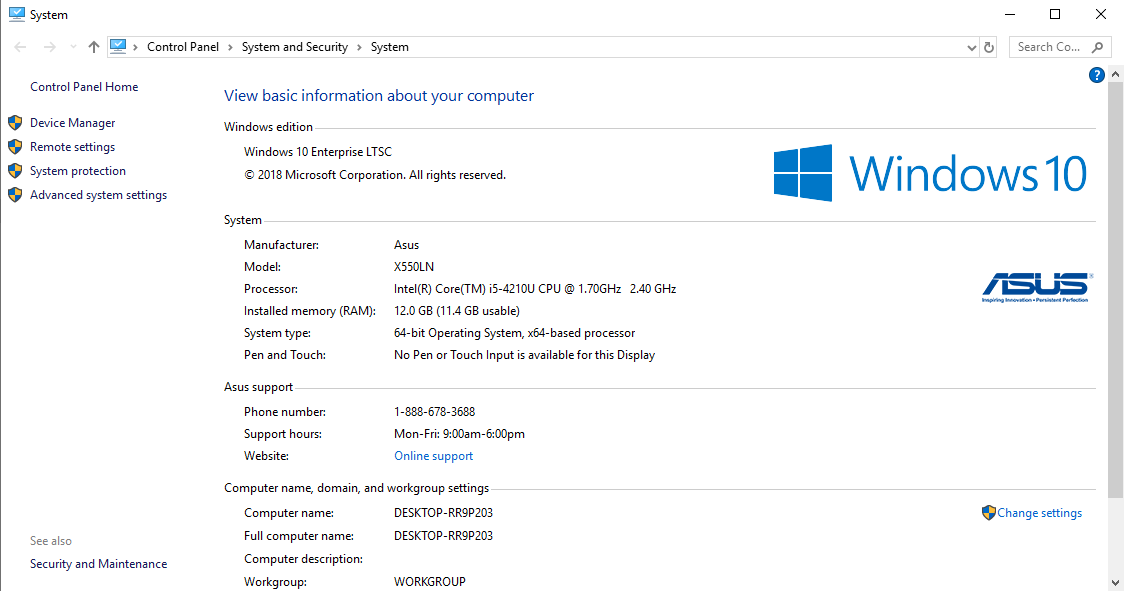Go to Control Panel Home
The image size is (1124, 591).
tap(84, 87)
